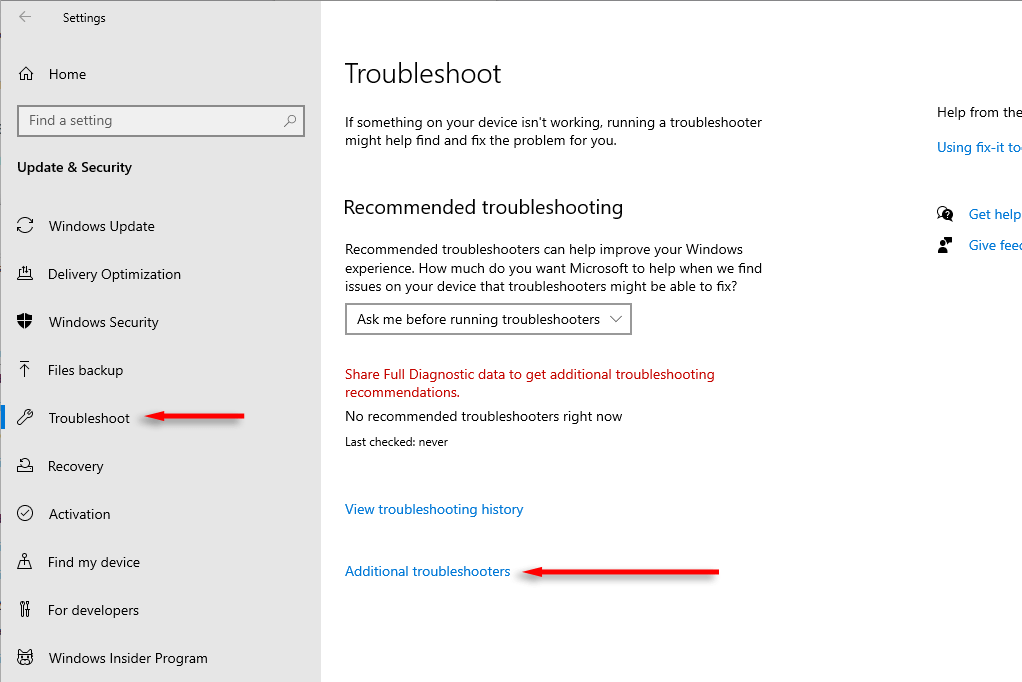Click the search magnifier icon
This screenshot has width=1022, height=682.
point(290,121)
